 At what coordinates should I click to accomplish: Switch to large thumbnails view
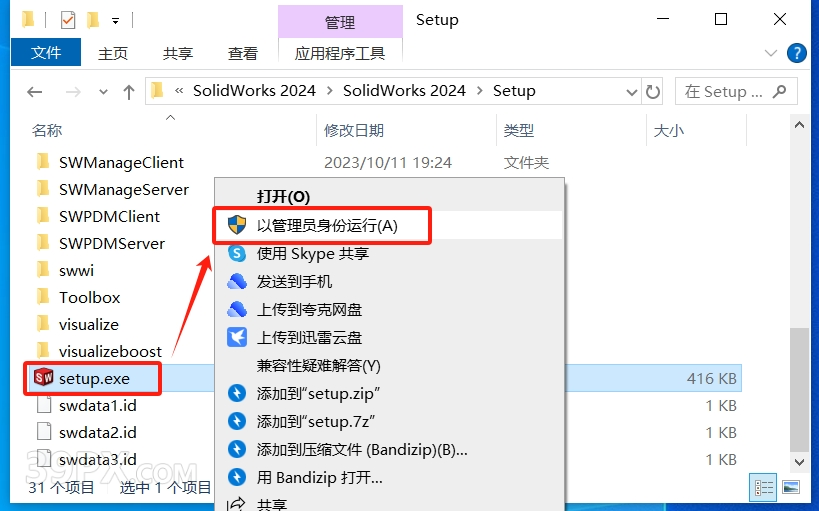(791, 487)
